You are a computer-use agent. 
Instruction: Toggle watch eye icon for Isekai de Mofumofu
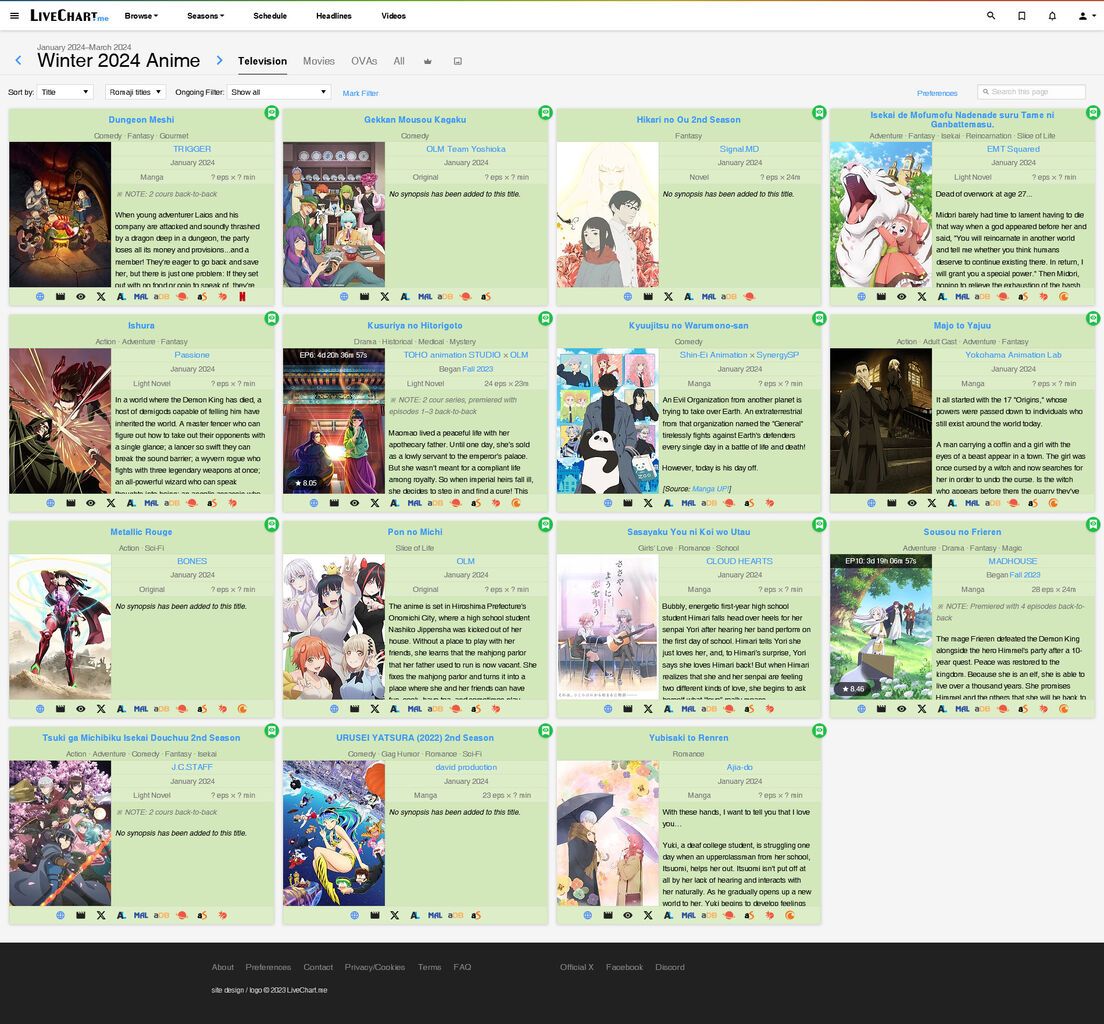point(901,296)
